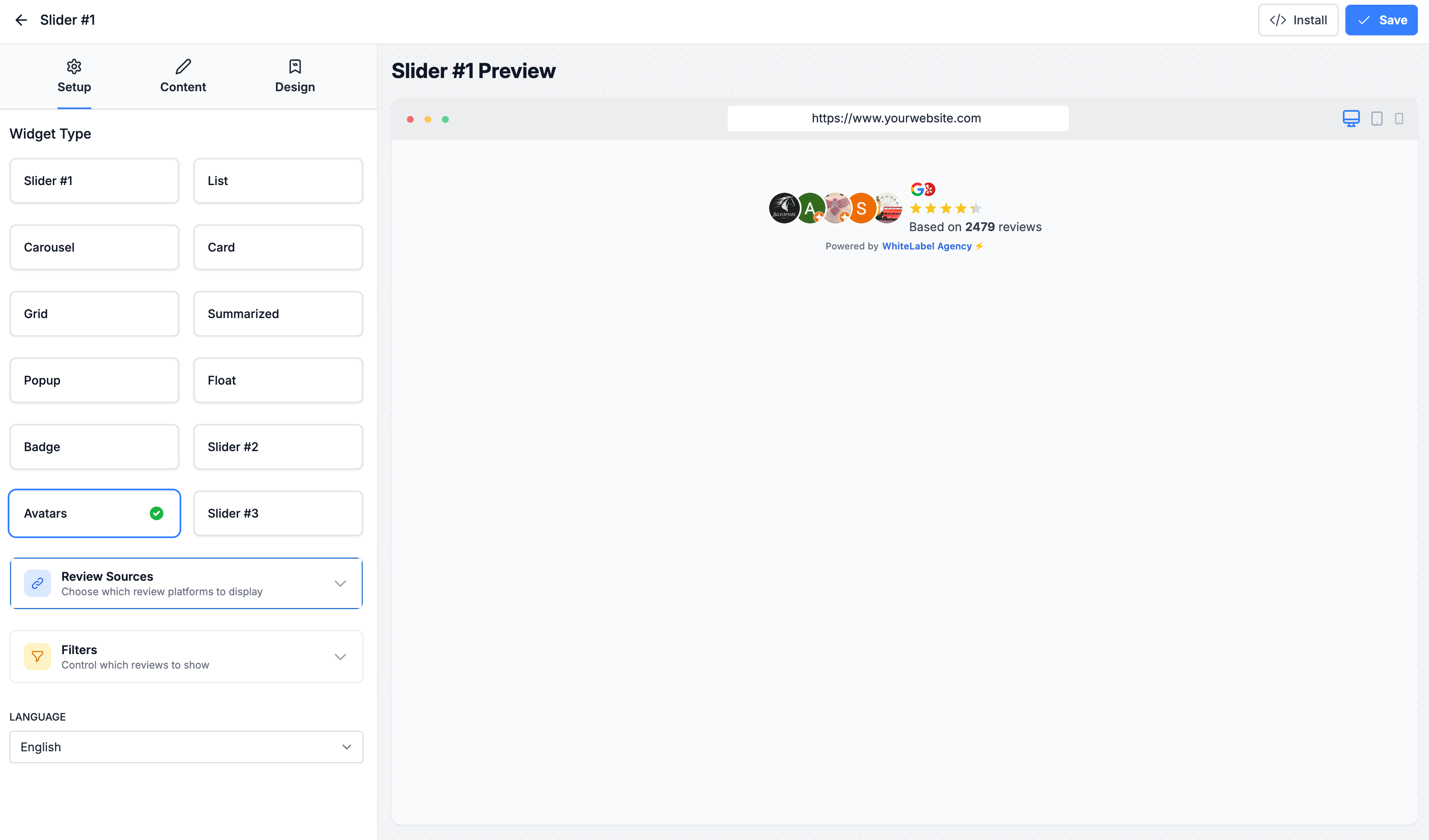Click the Filters funnel icon
This screenshot has width=1429, height=840.
pos(38,656)
